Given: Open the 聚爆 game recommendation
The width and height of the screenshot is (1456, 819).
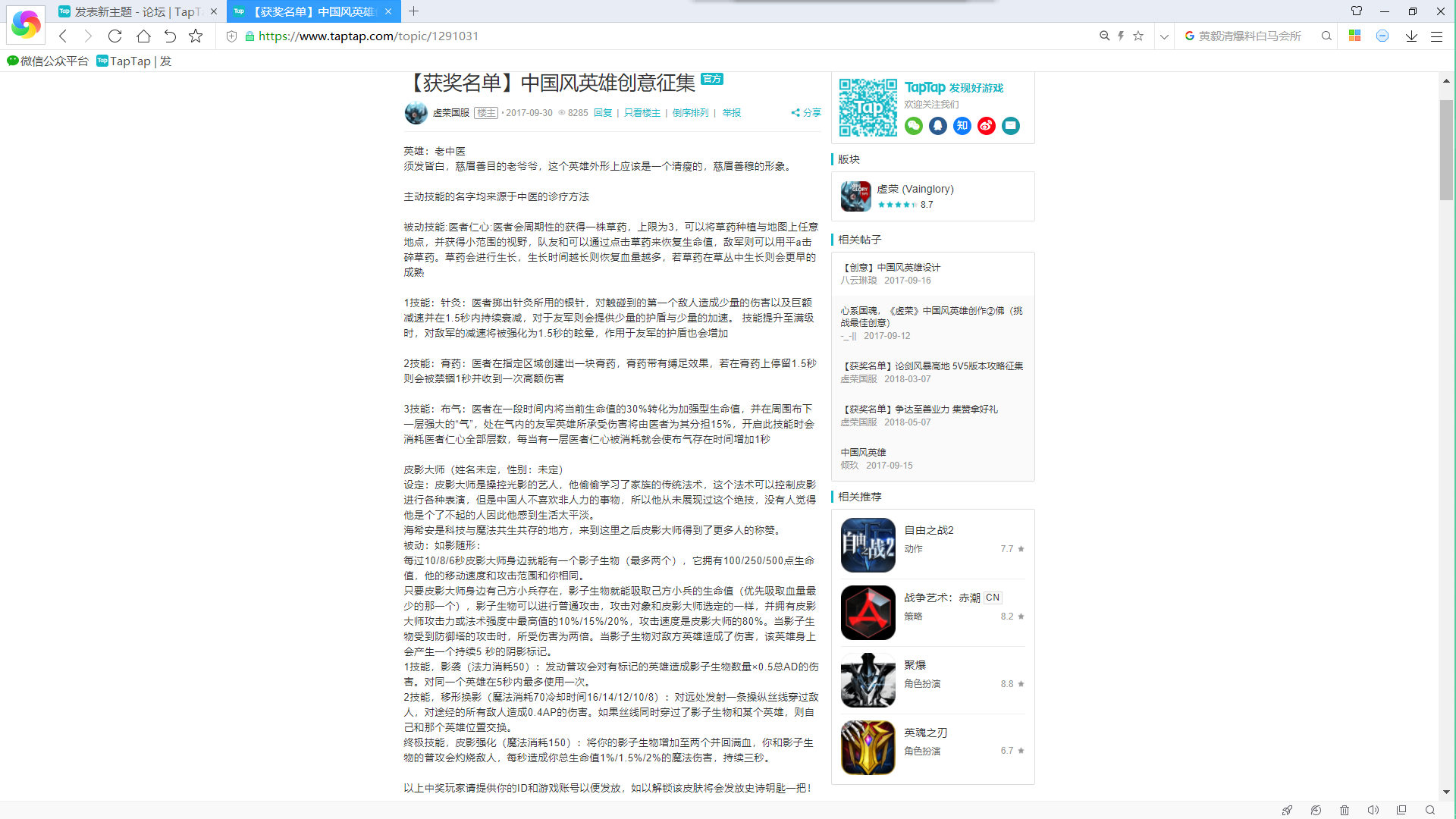Looking at the screenshot, I should pyautogui.click(x=933, y=680).
